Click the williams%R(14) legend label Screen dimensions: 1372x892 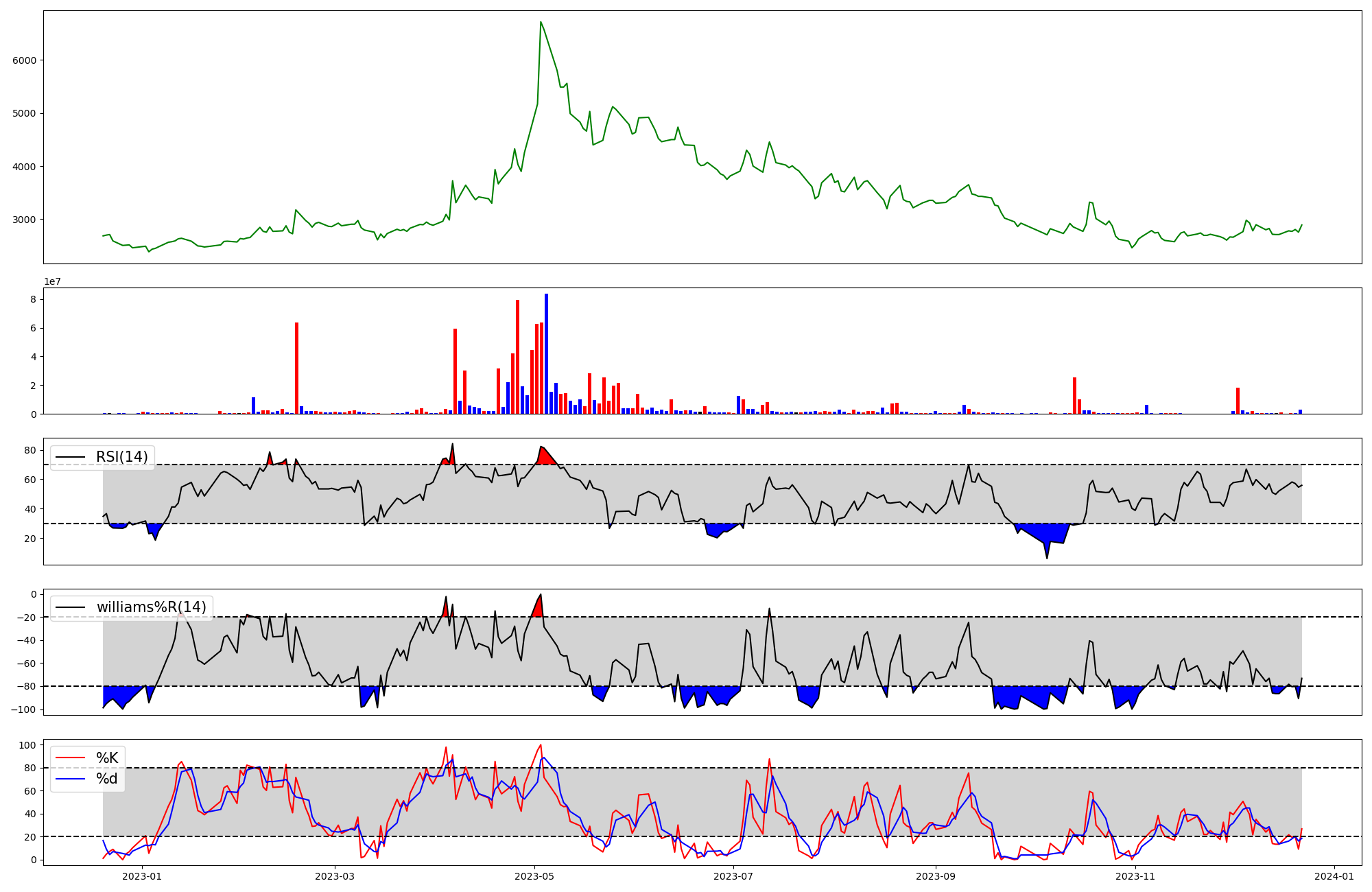pos(151,607)
